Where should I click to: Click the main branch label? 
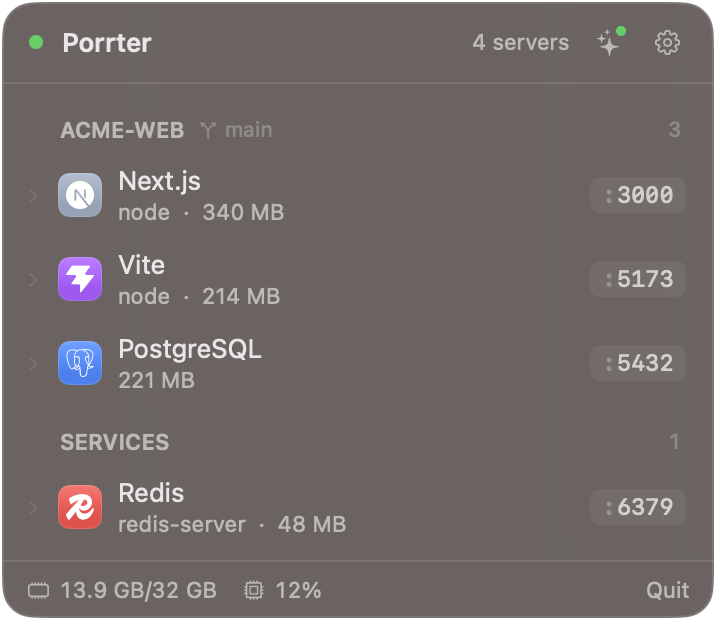tap(249, 130)
